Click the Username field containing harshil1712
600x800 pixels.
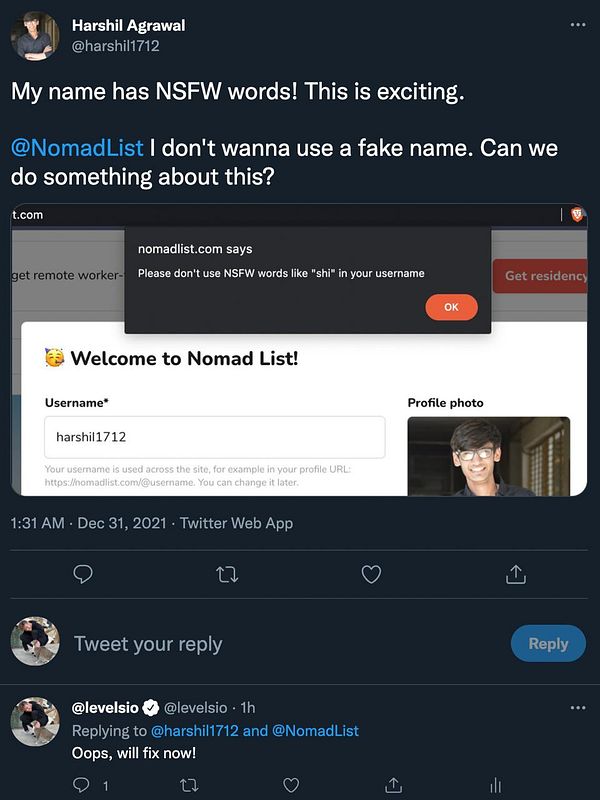(215, 437)
